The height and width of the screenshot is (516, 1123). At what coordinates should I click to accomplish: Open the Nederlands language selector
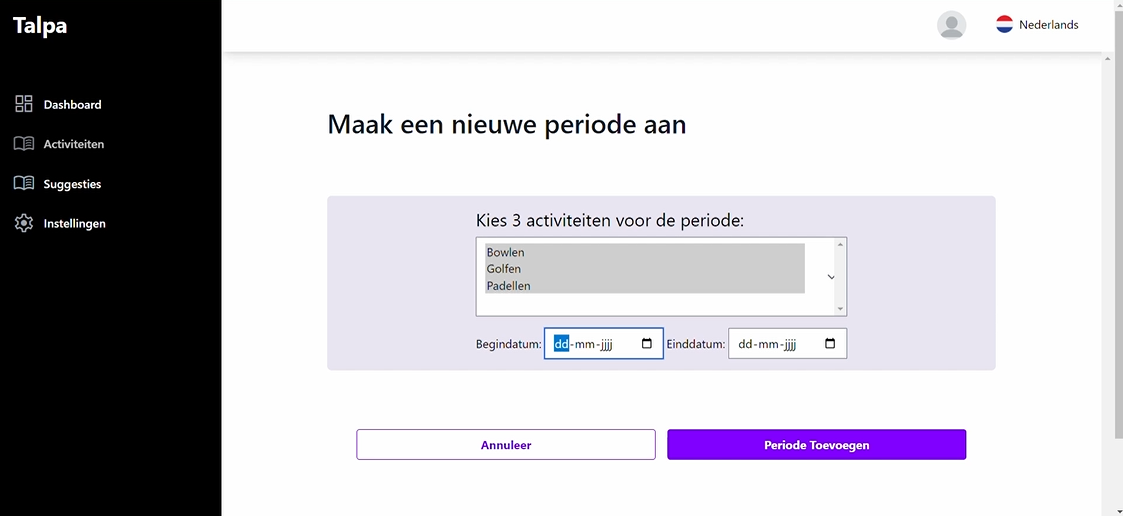point(1048,25)
